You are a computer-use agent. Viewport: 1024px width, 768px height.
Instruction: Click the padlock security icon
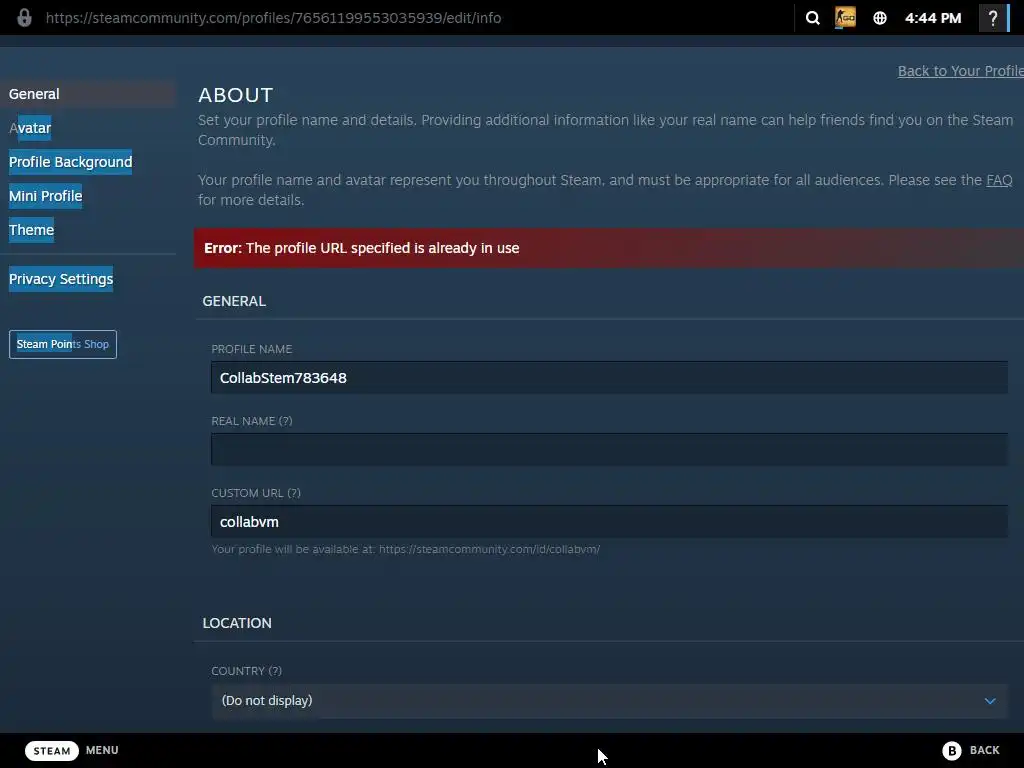(24, 18)
